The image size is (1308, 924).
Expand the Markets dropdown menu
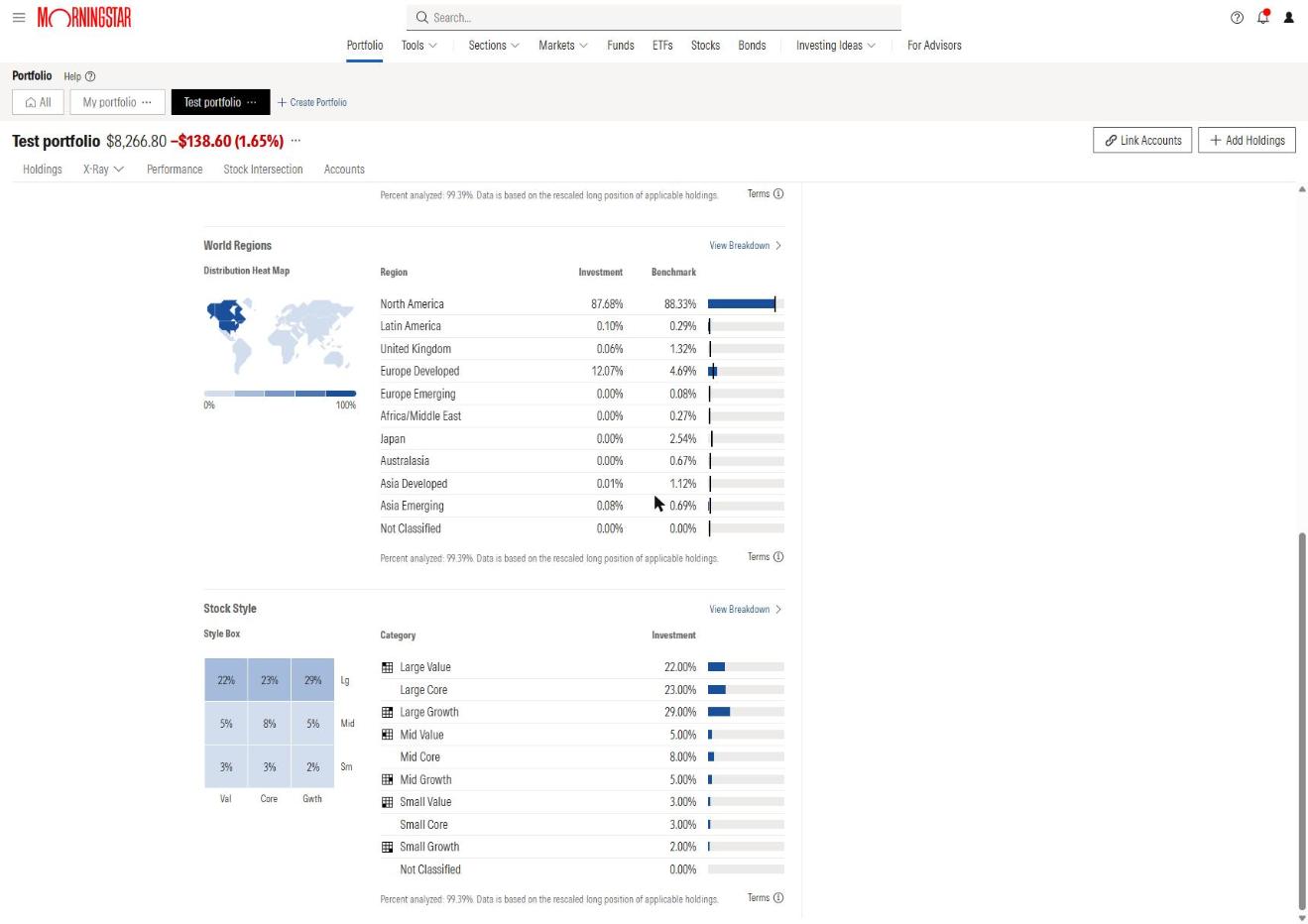click(563, 46)
